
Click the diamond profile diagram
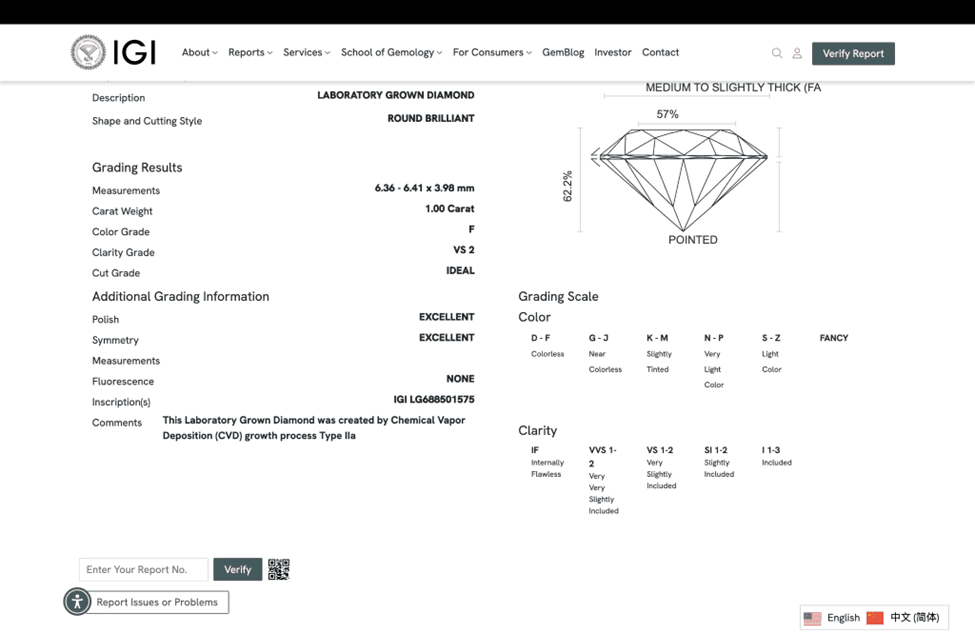[x=683, y=179]
